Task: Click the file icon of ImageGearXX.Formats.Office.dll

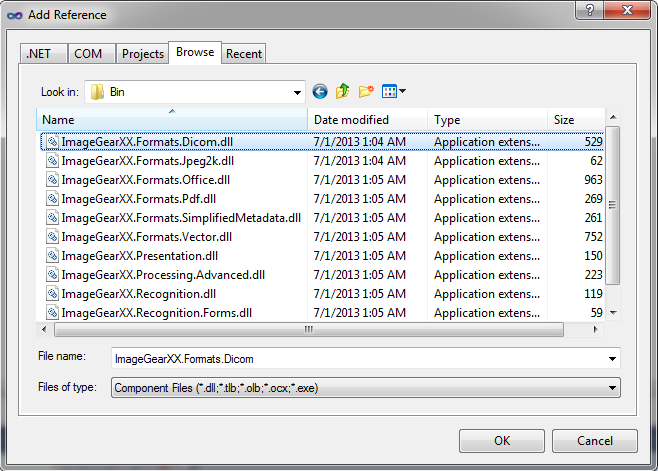Action: click(52, 180)
